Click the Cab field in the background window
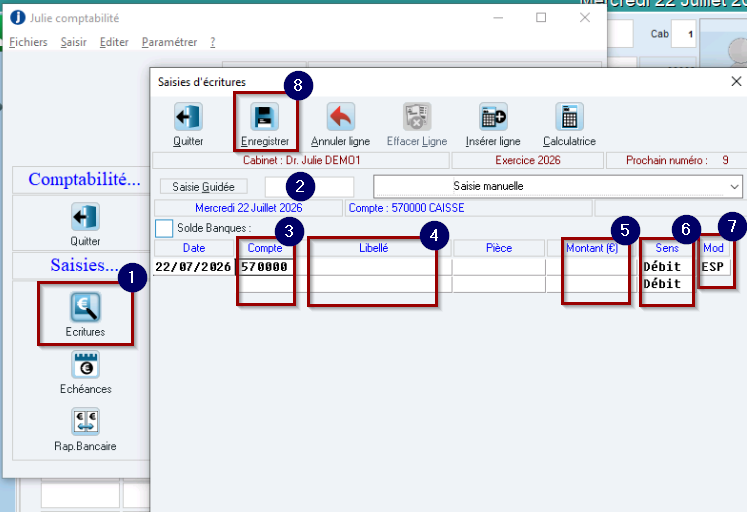Screen dimensions: 747x512 click(684, 34)
